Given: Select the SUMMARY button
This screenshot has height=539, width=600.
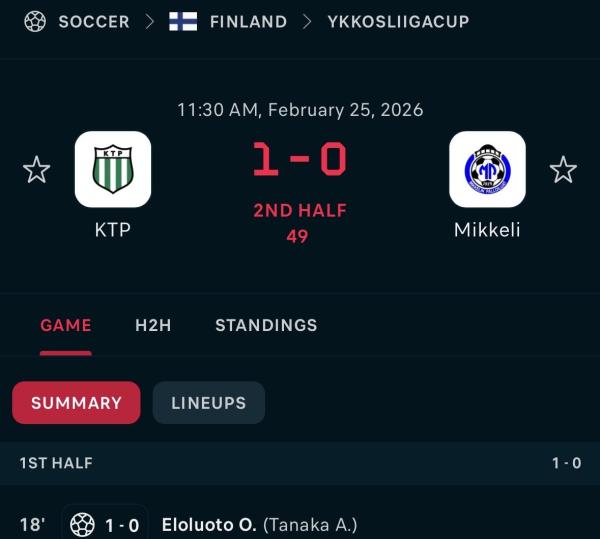Looking at the screenshot, I should point(76,403).
